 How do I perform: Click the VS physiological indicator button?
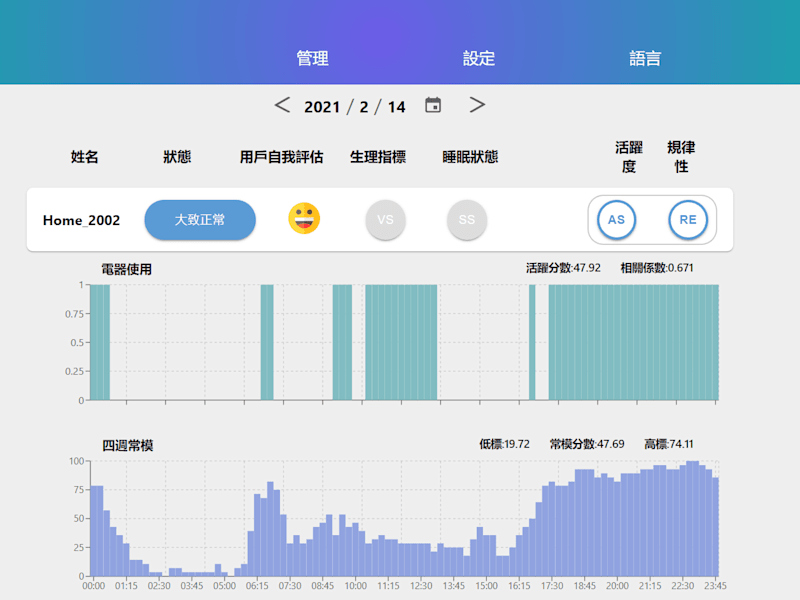click(x=385, y=220)
